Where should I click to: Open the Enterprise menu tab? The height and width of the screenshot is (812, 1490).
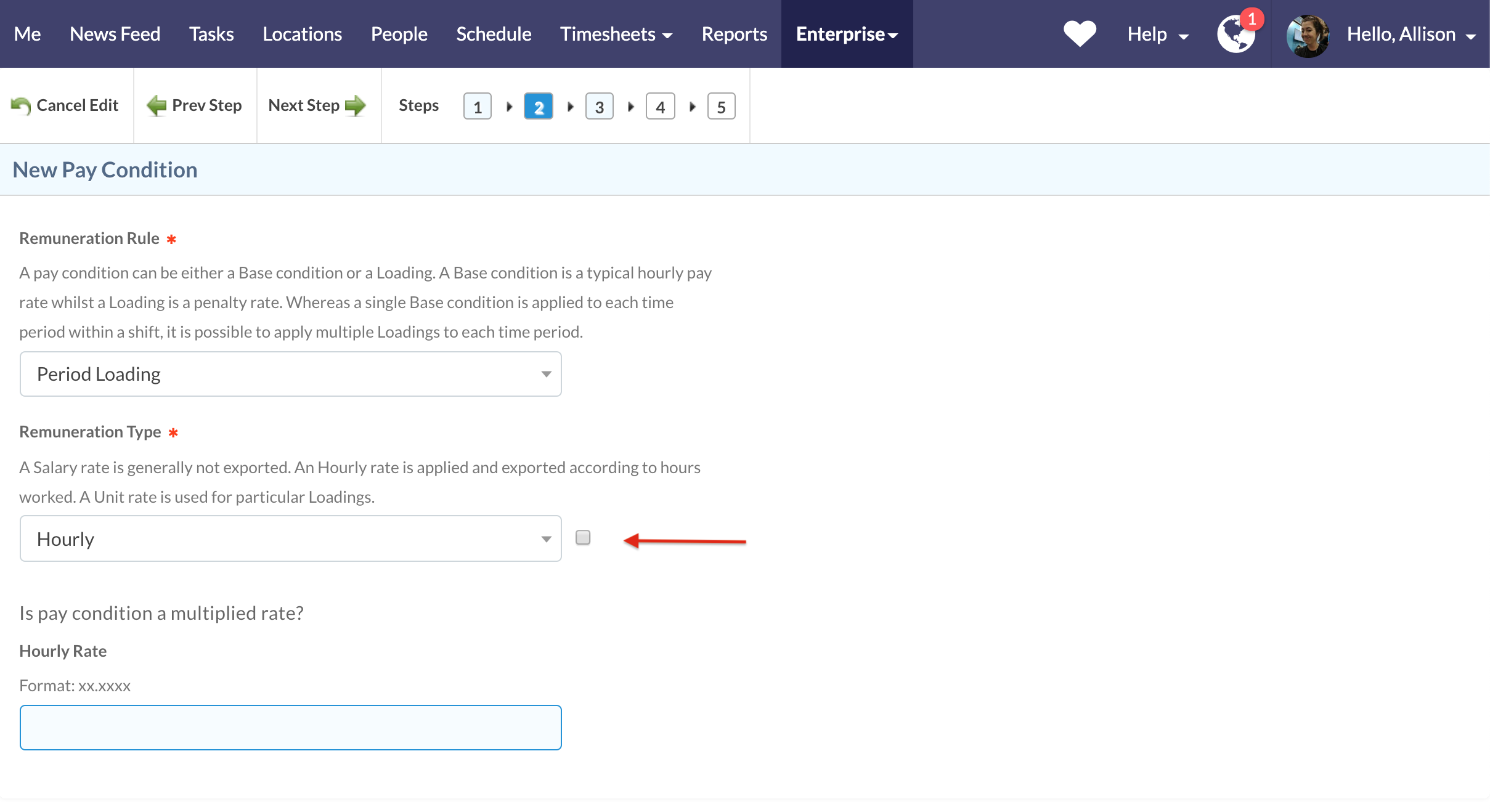847,34
